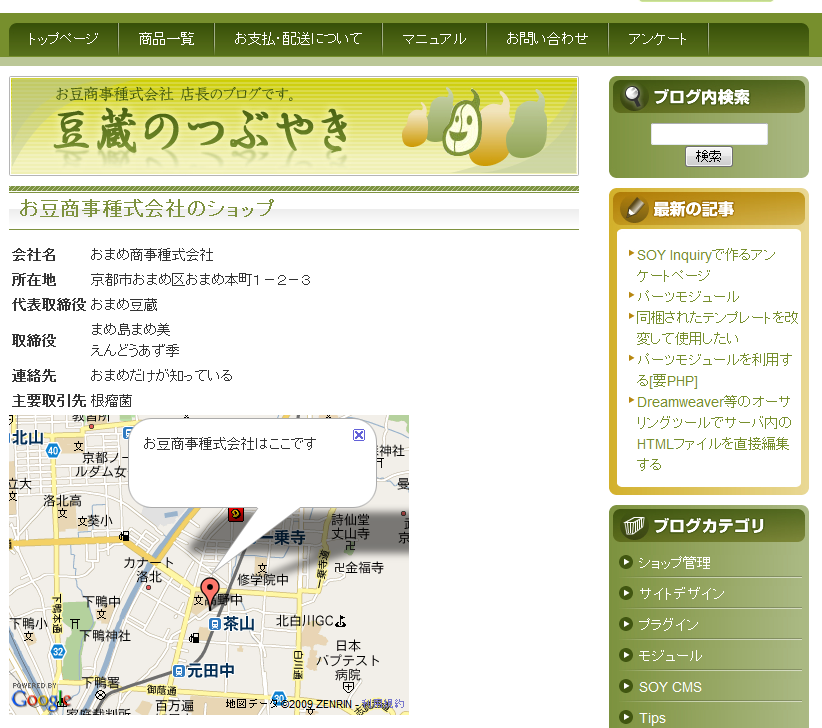Click the contact text おまめだけが知っている
The image size is (822, 728).
pyautogui.click(x=161, y=375)
